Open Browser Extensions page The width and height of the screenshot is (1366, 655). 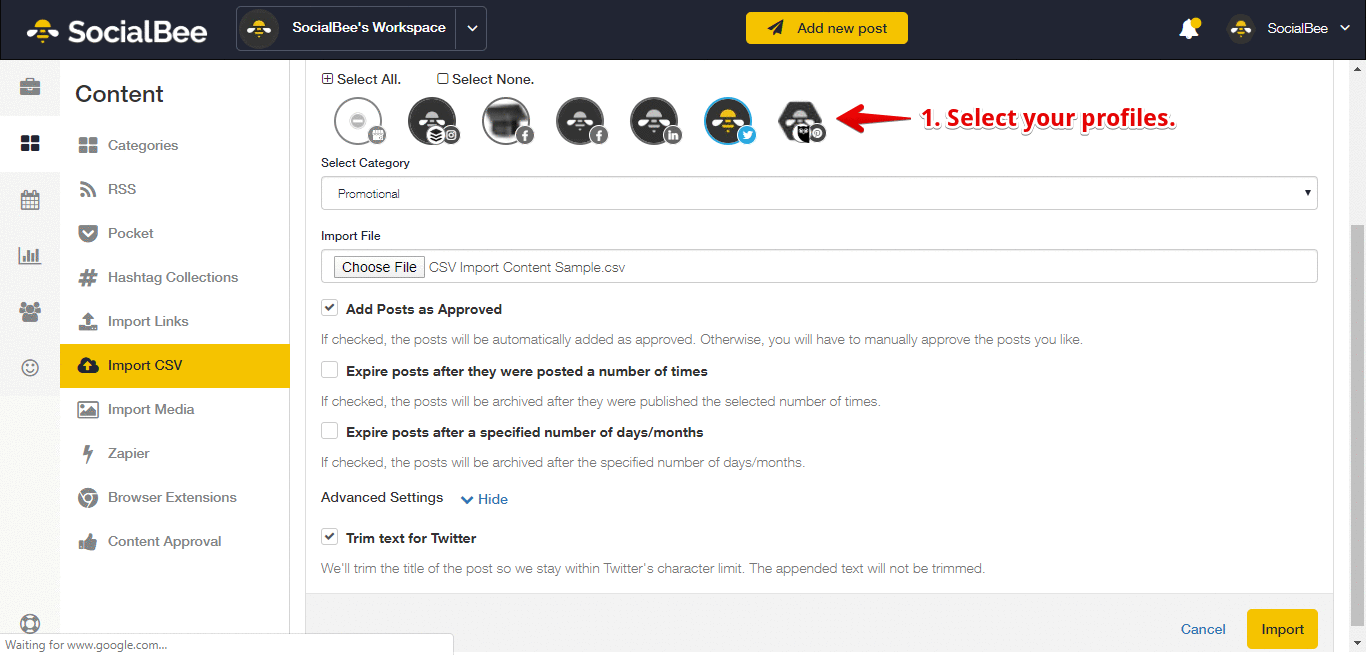[x=172, y=497]
